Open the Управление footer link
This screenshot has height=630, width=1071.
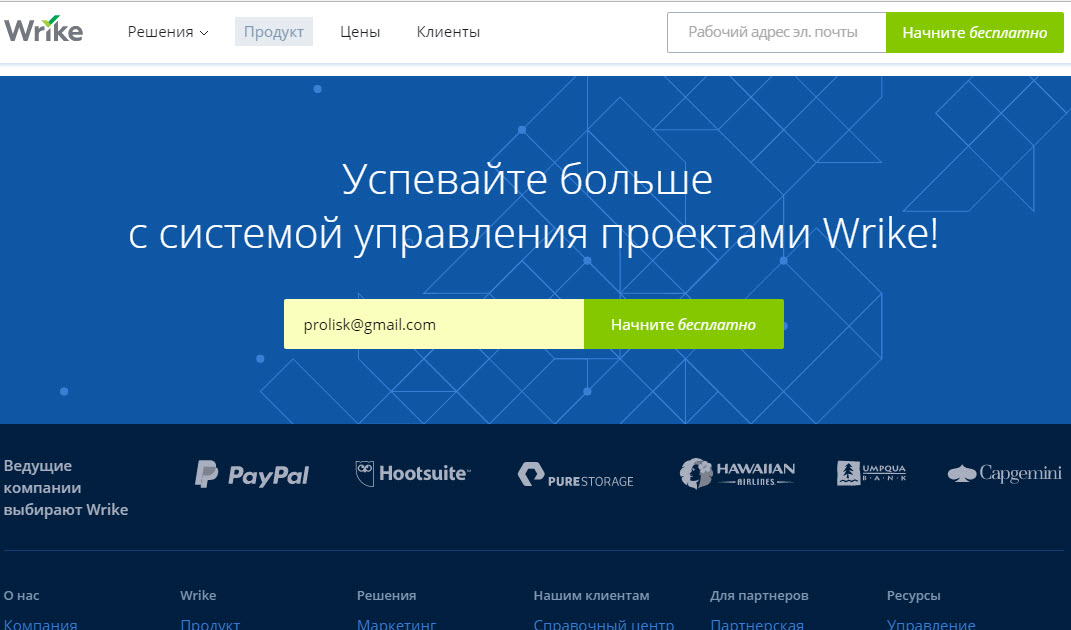click(x=931, y=624)
